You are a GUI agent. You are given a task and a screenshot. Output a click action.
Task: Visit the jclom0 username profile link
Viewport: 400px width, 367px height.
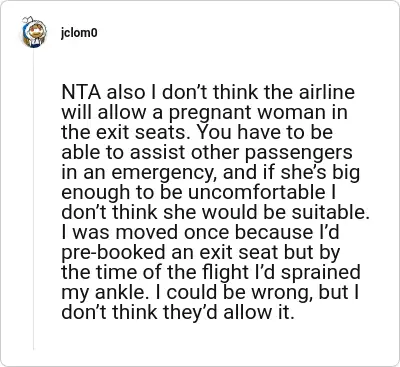pyautogui.click(x=79, y=33)
